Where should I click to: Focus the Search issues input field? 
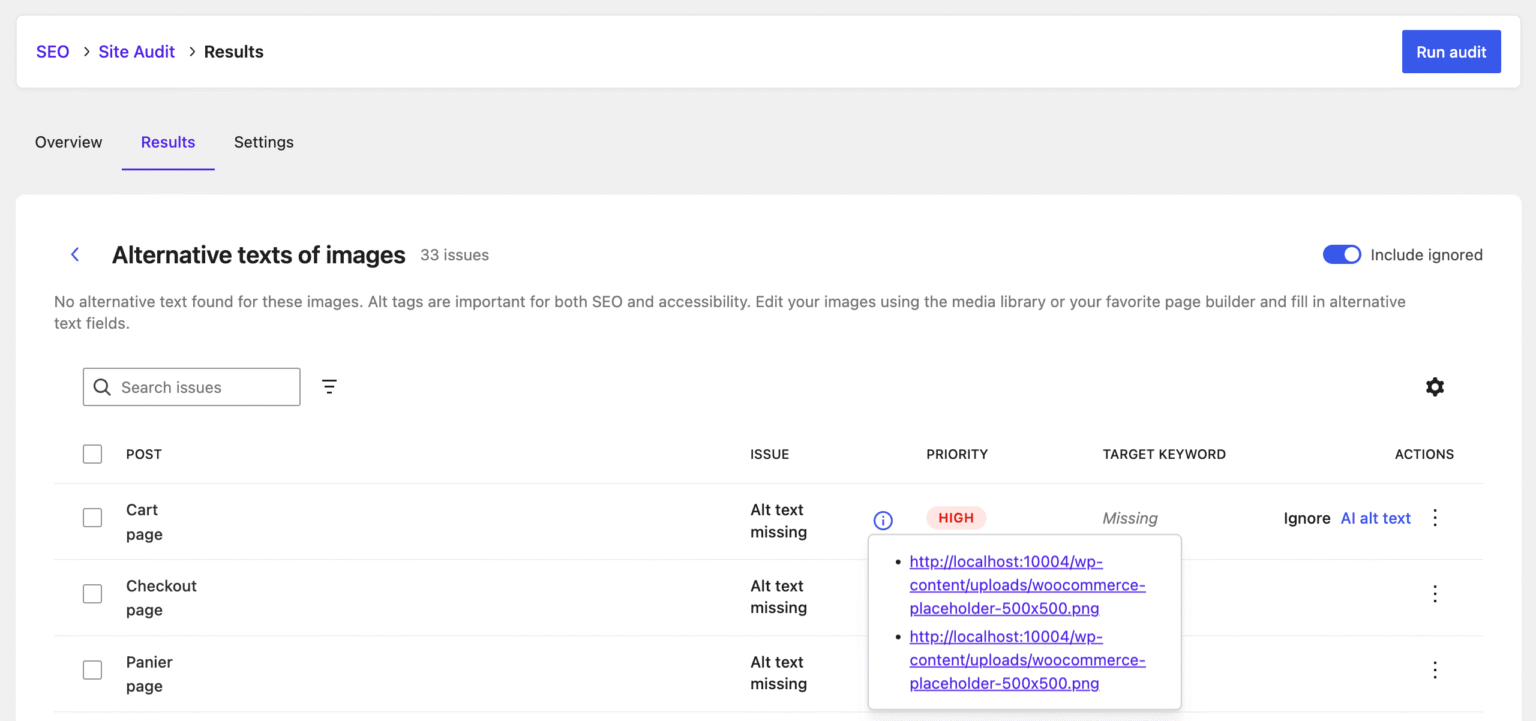(x=191, y=387)
